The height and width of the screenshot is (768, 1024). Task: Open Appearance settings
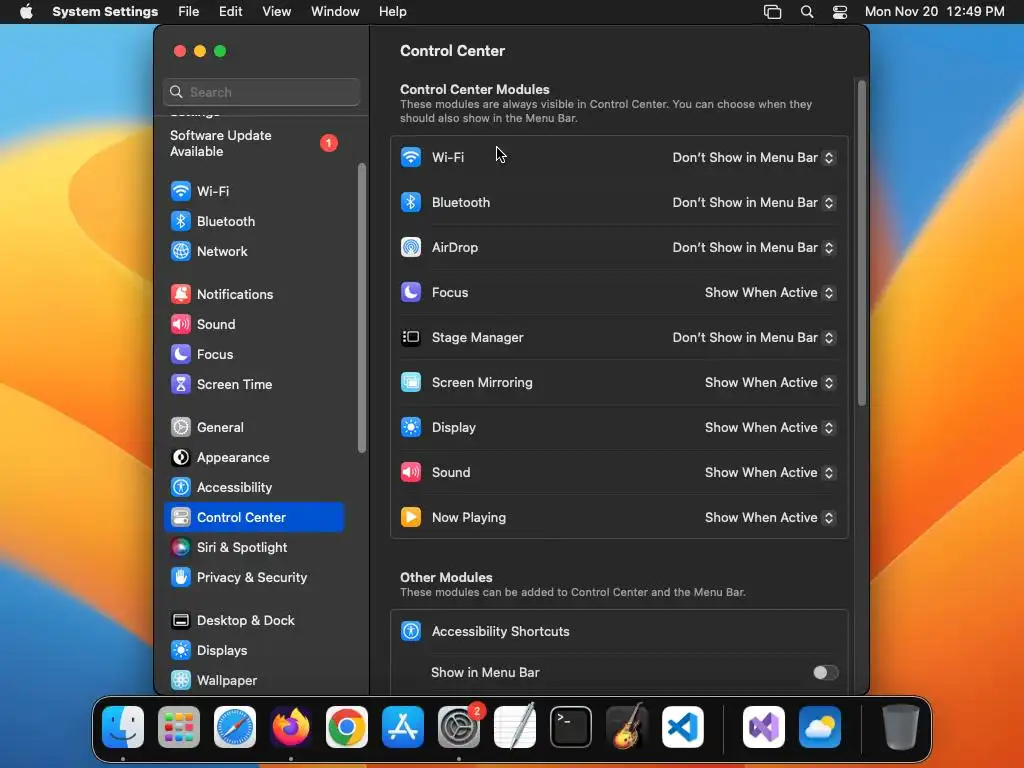[253, 458]
